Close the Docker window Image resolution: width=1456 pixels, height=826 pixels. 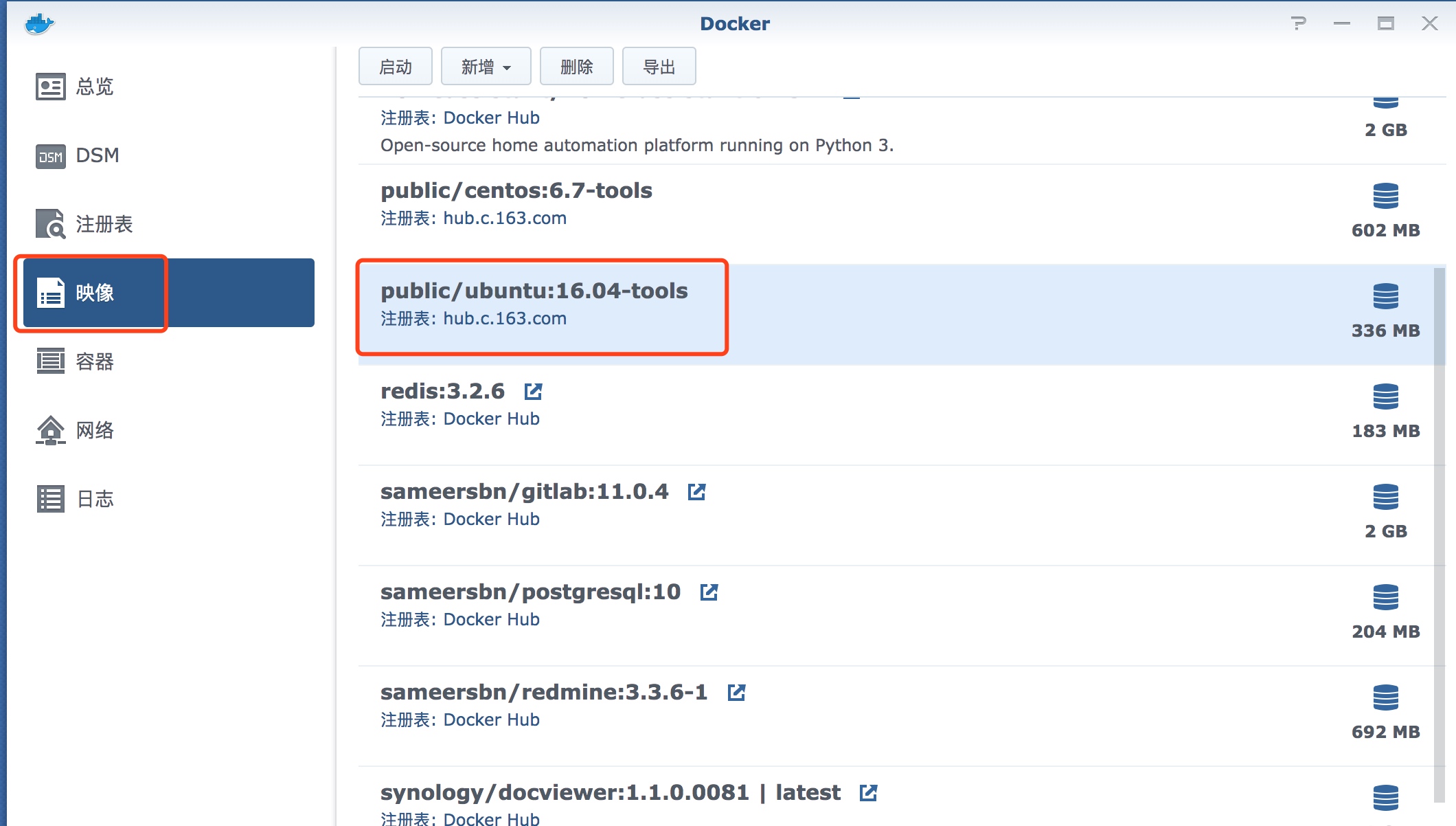[x=1430, y=23]
